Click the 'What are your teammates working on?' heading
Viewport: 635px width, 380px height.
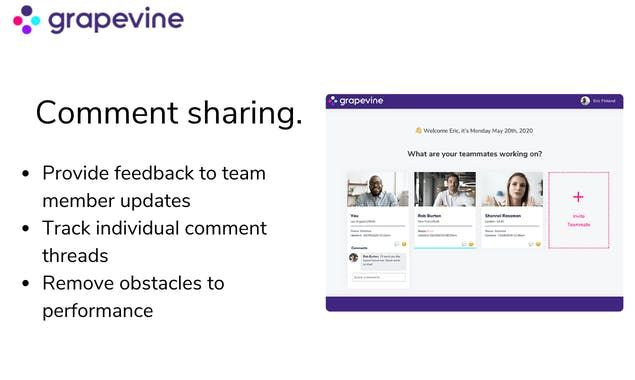click(475, 154)
